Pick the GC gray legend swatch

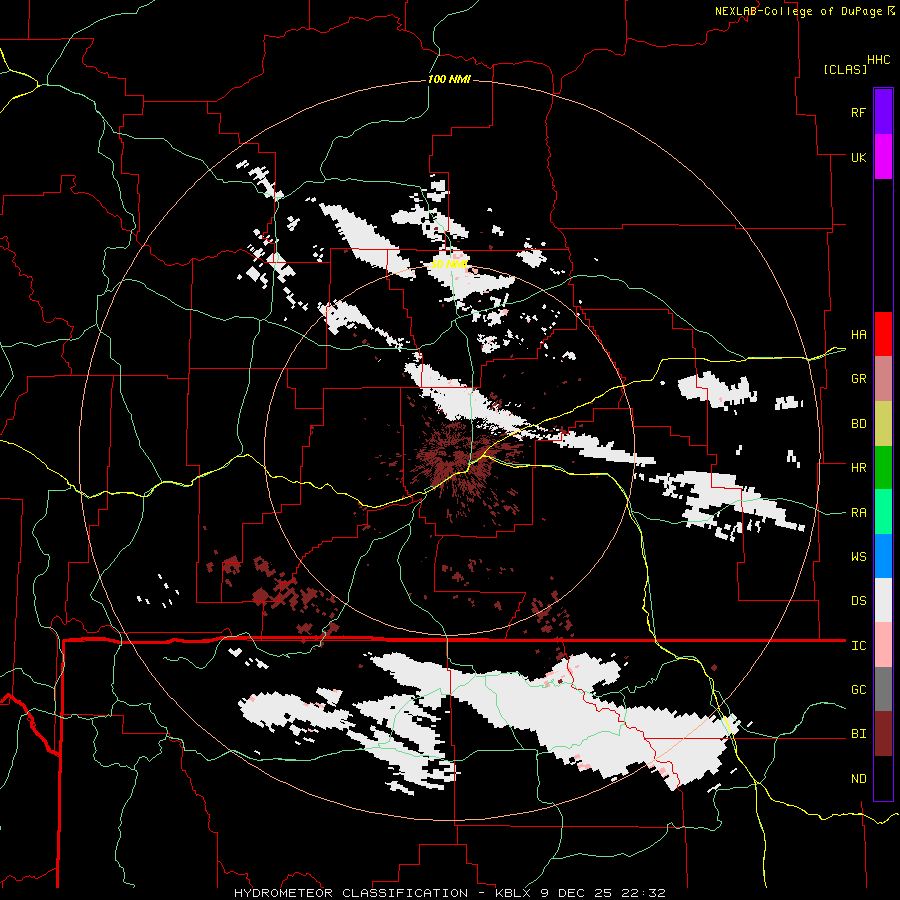tap(883, 689)
